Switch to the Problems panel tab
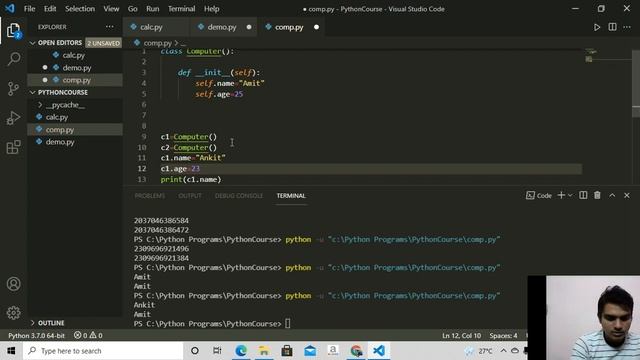This screenshot has width=640, height=360. point(150,196)
